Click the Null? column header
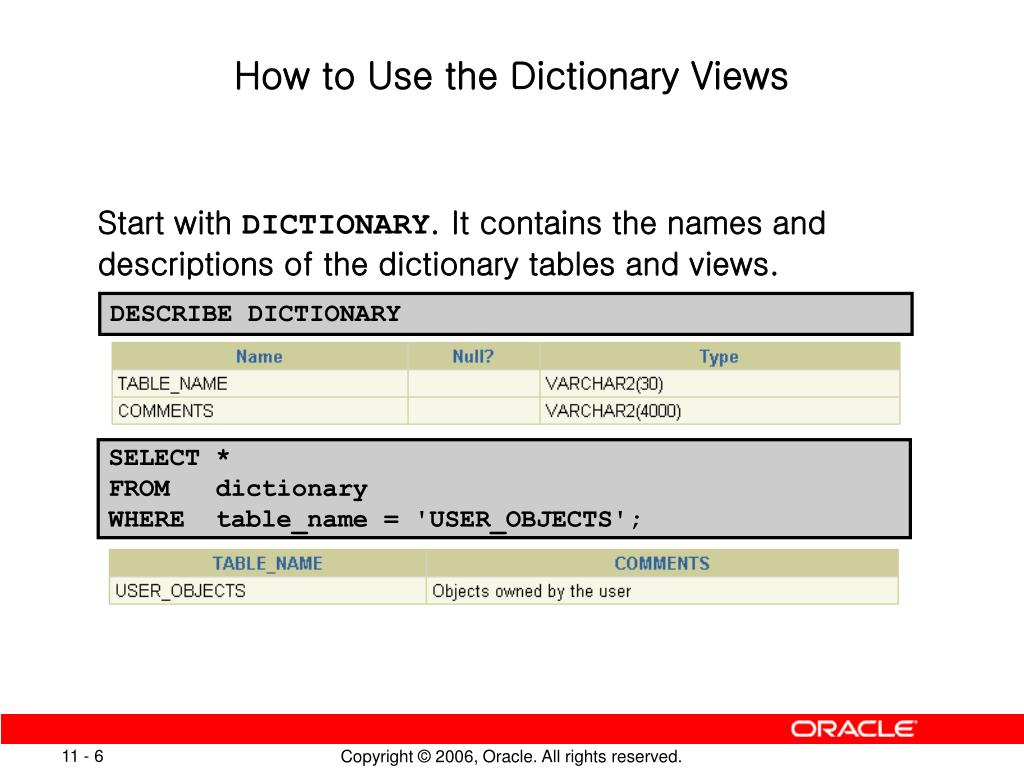 point(473,357)
